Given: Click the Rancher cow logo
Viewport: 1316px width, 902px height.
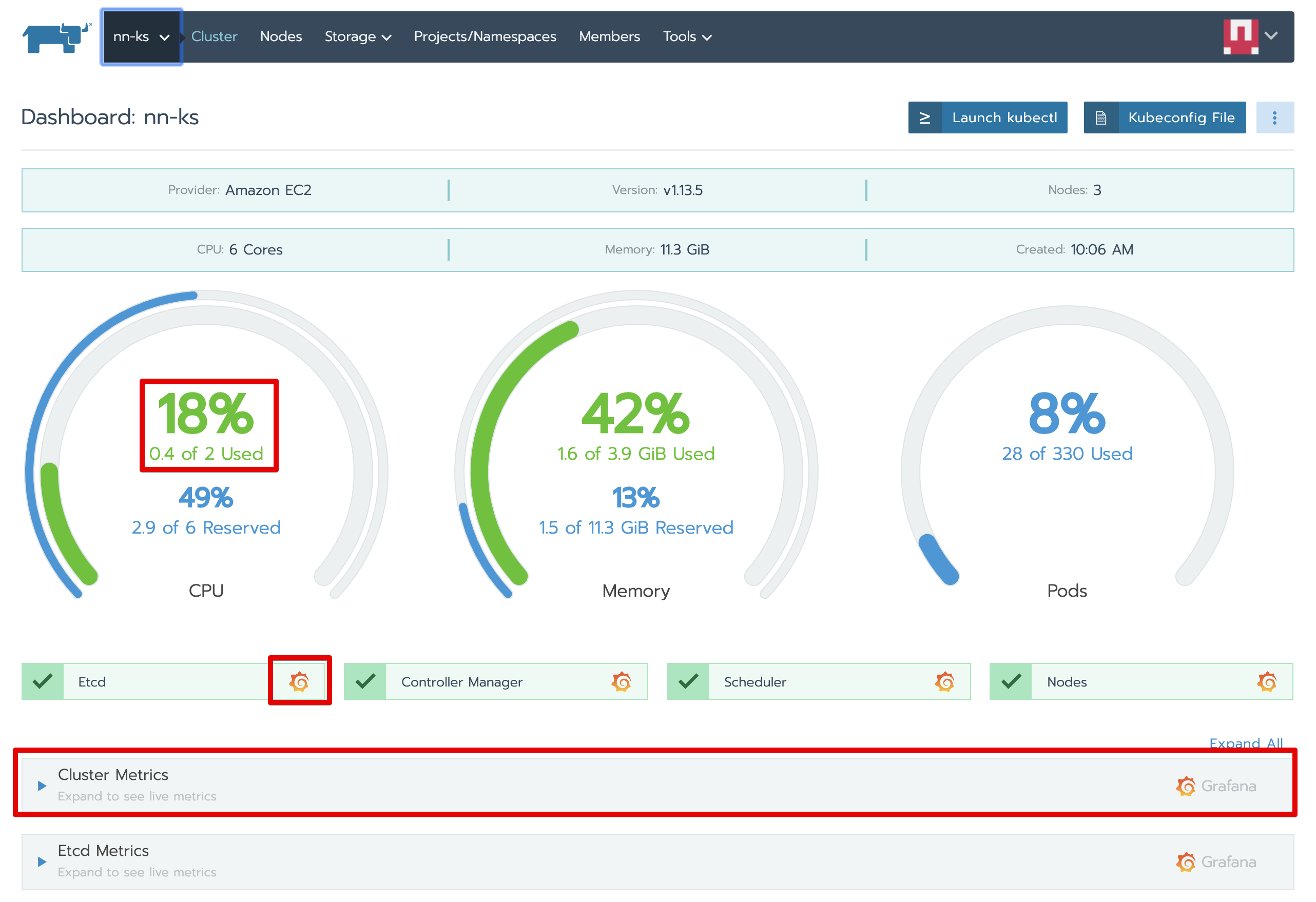Looking at the screenshot, I should coord(56,37).
